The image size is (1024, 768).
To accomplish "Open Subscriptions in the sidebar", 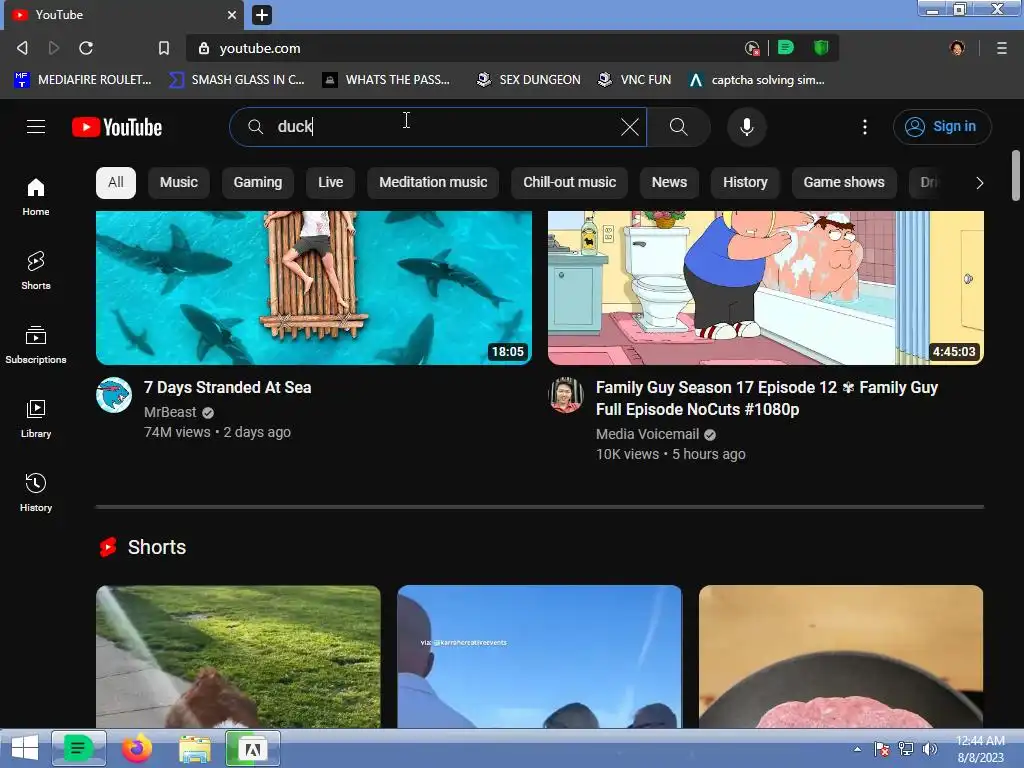I will click(36, 345).
